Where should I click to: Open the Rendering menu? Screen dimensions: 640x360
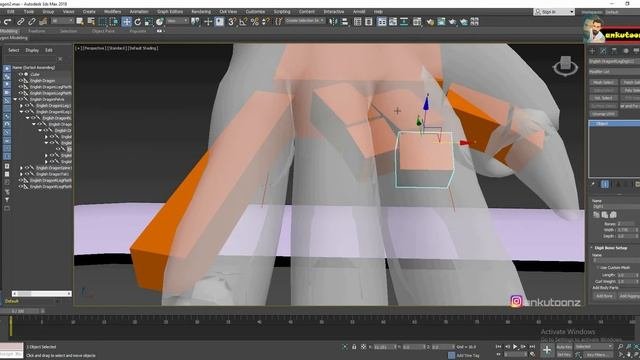click(201, 12)
